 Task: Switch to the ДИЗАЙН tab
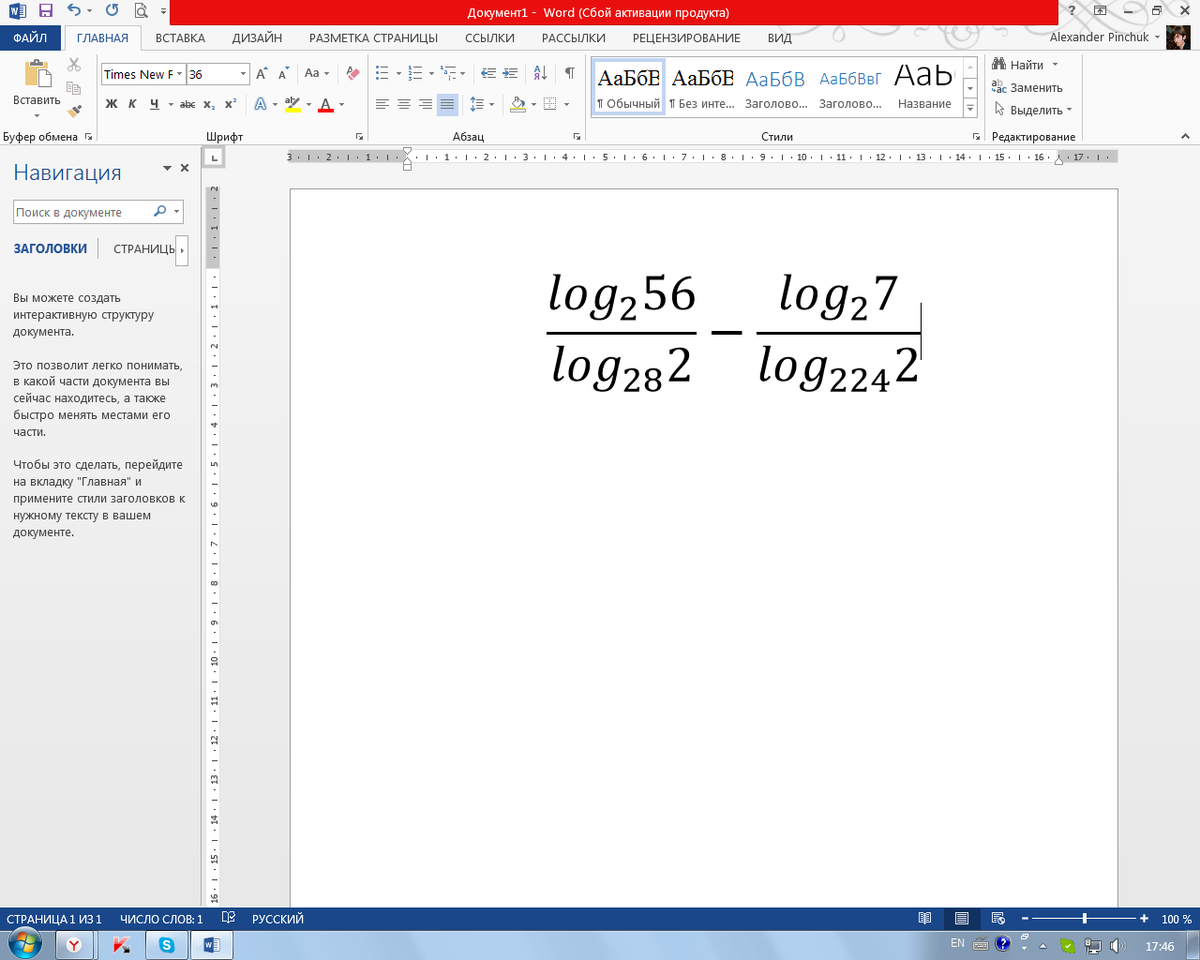pyautogui.click(x=257, y=38)
